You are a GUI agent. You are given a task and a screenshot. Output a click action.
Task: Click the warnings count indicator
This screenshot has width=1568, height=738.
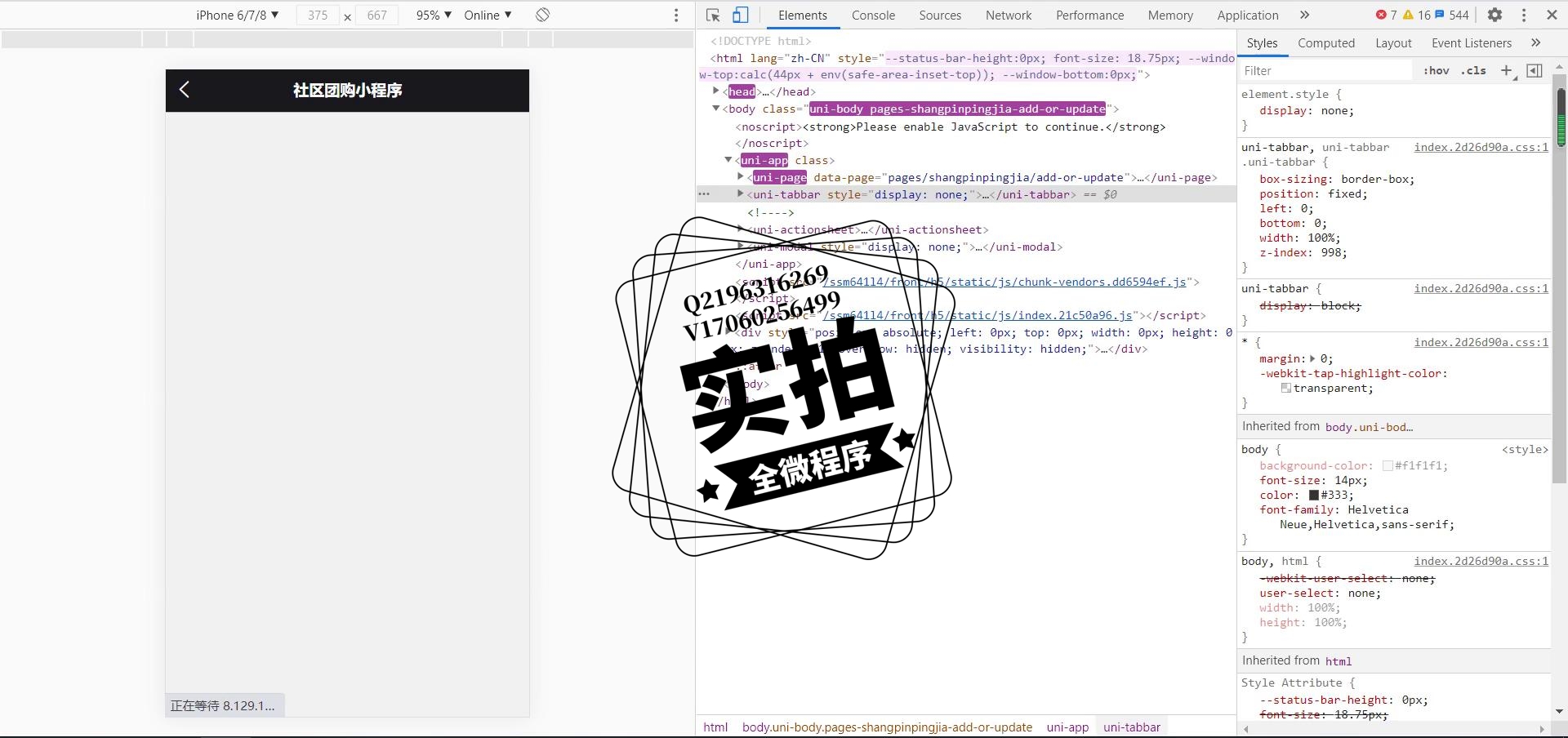click(1416, 15)
